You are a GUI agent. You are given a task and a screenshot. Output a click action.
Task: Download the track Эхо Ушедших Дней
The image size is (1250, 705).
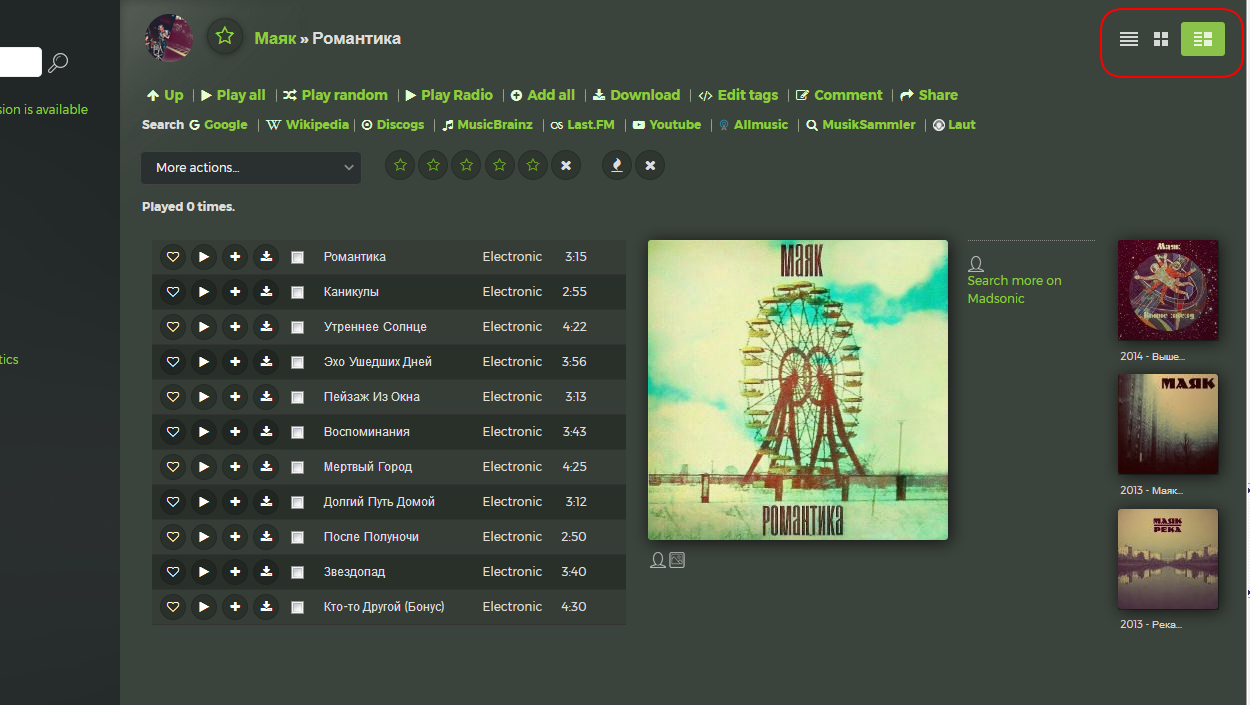point(266,362)
